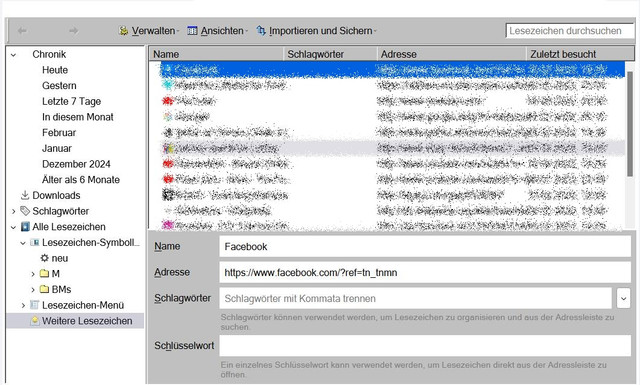Click the bookmark list vertical scrollbar

pos(630,124)
